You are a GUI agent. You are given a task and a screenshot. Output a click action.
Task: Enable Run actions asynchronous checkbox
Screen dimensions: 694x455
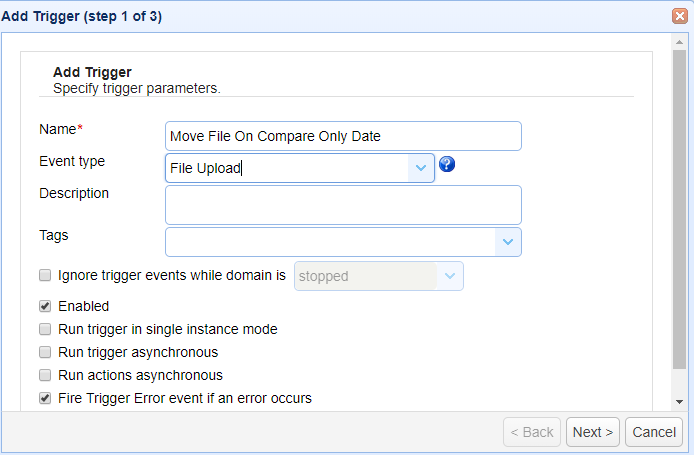tap(45, 375)
